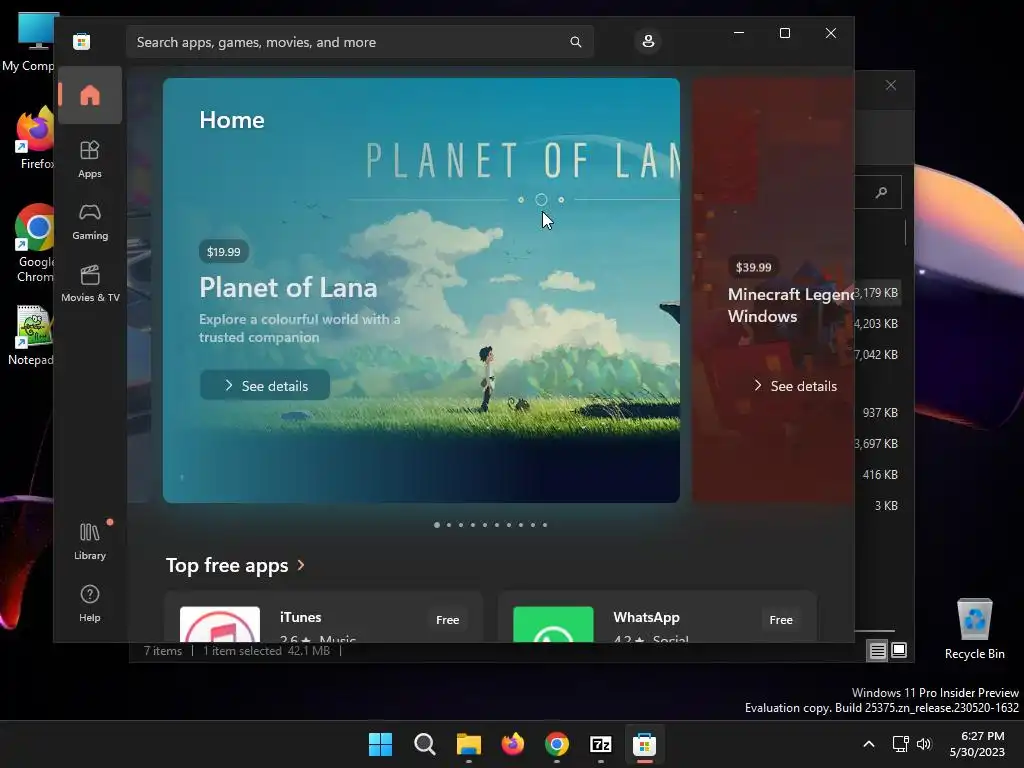Open the user account profile icon
Viewport: 1024px width, 768px height.
tap(648, 41)
